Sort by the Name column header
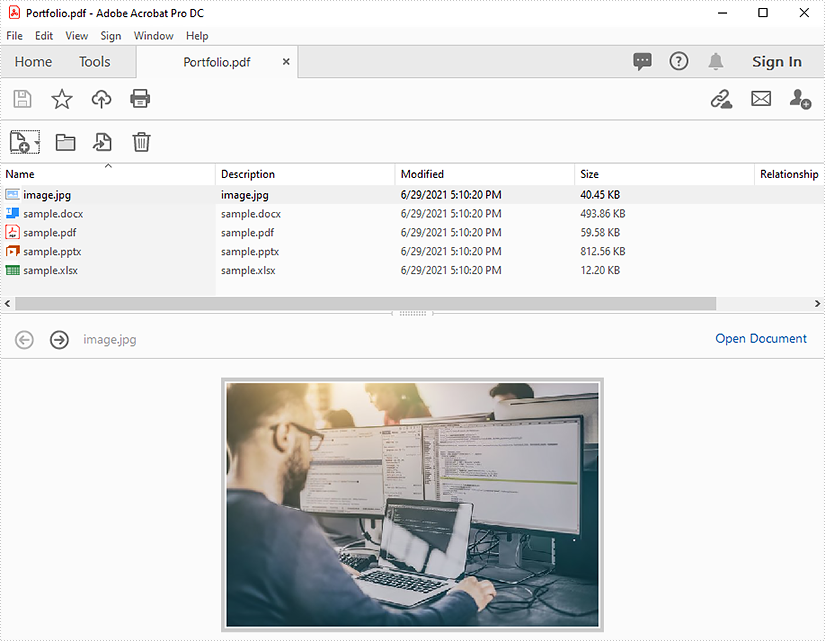This screenshot has width=825, height=641. coord(108,174)
